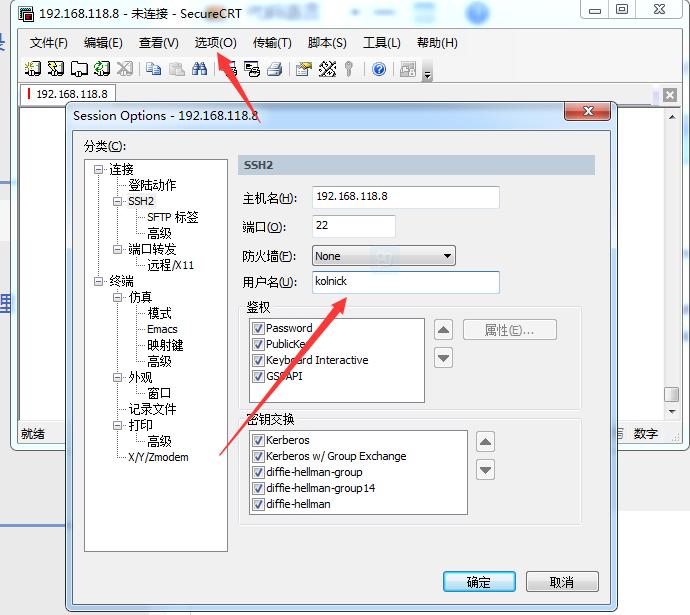Click the Reconnect green arrows icon
Viewport: 690px width, 615px height.
102,69
